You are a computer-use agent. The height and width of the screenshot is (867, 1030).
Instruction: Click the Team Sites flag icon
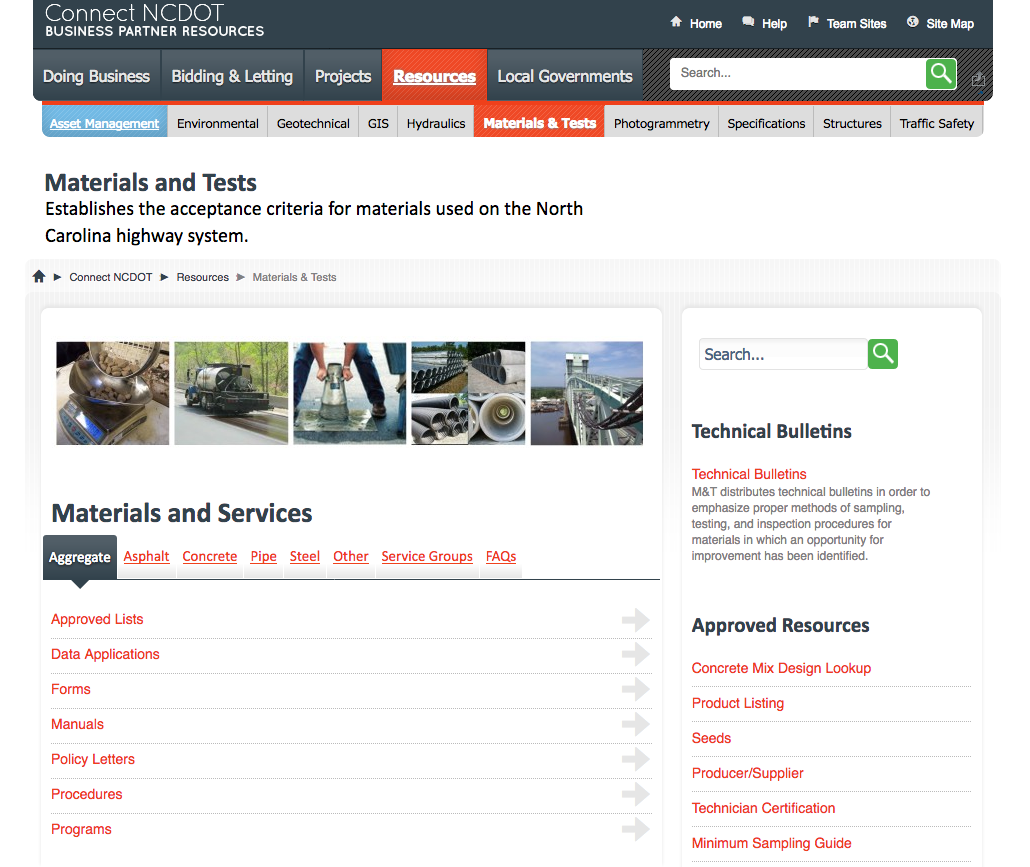813,22
